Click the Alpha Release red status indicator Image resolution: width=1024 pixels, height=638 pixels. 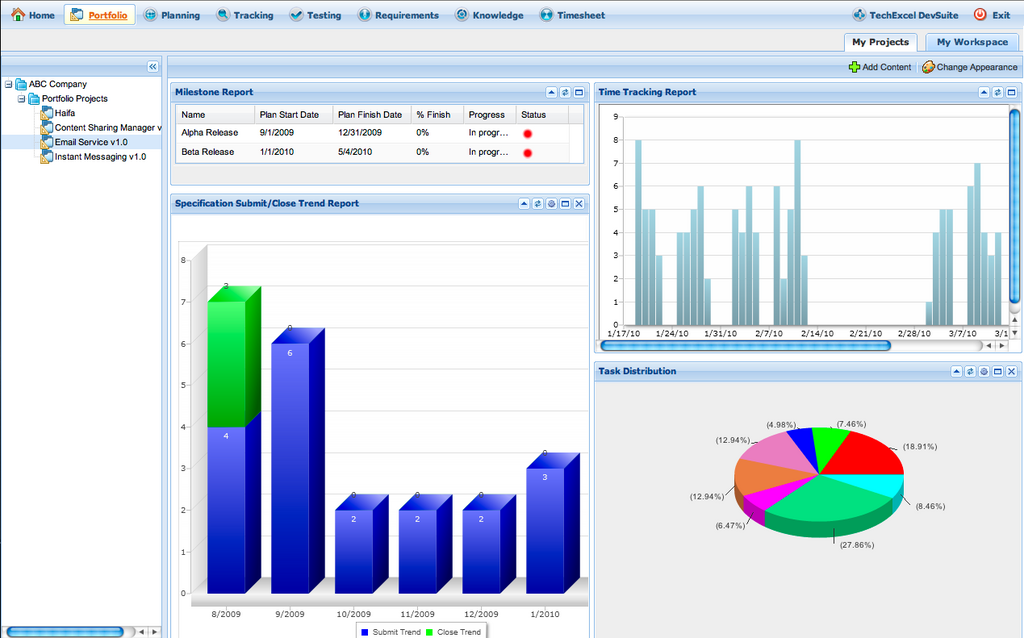click(x=528, y=134)
